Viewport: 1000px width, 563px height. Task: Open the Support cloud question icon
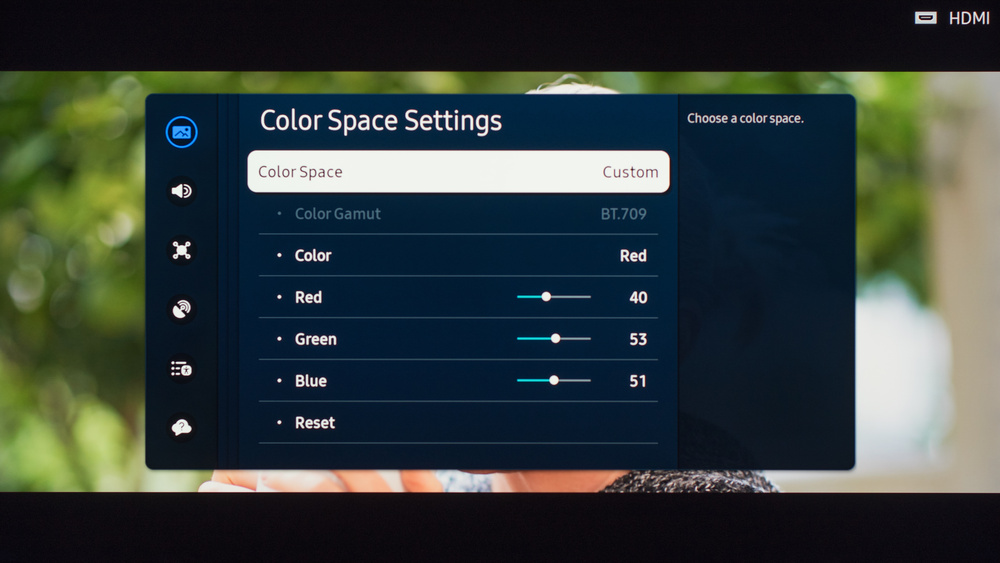[x=181, y=427]
